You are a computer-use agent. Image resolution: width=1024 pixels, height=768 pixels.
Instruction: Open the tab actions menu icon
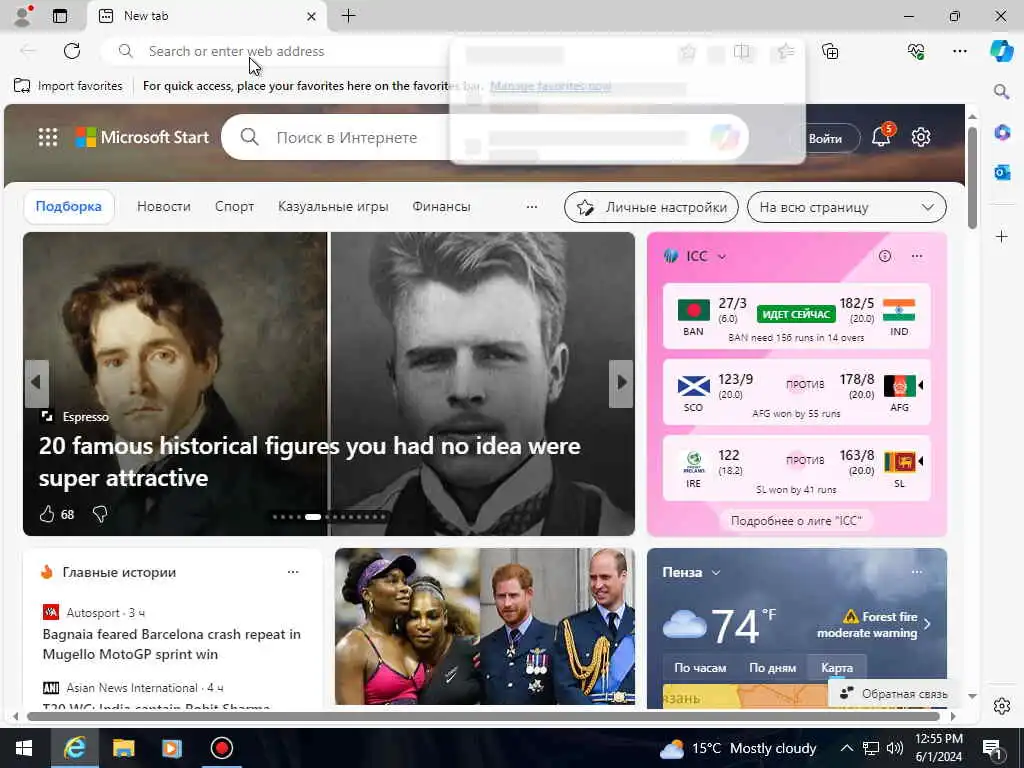point(60,16)
